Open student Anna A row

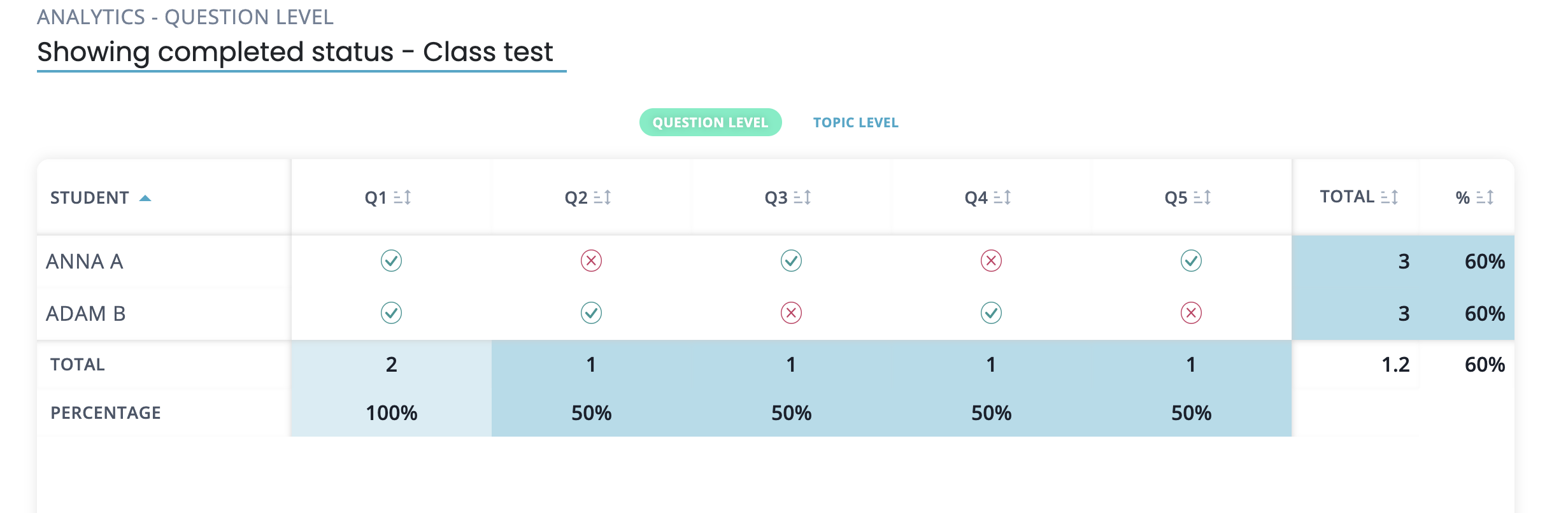85,262
